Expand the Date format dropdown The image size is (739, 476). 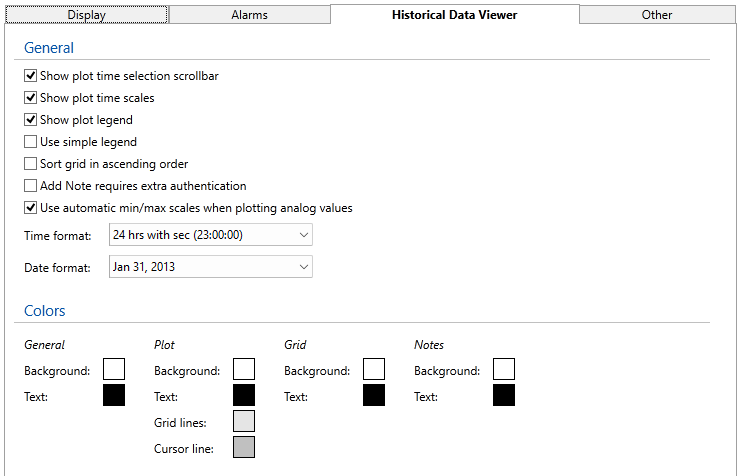(x=209, y=267)
